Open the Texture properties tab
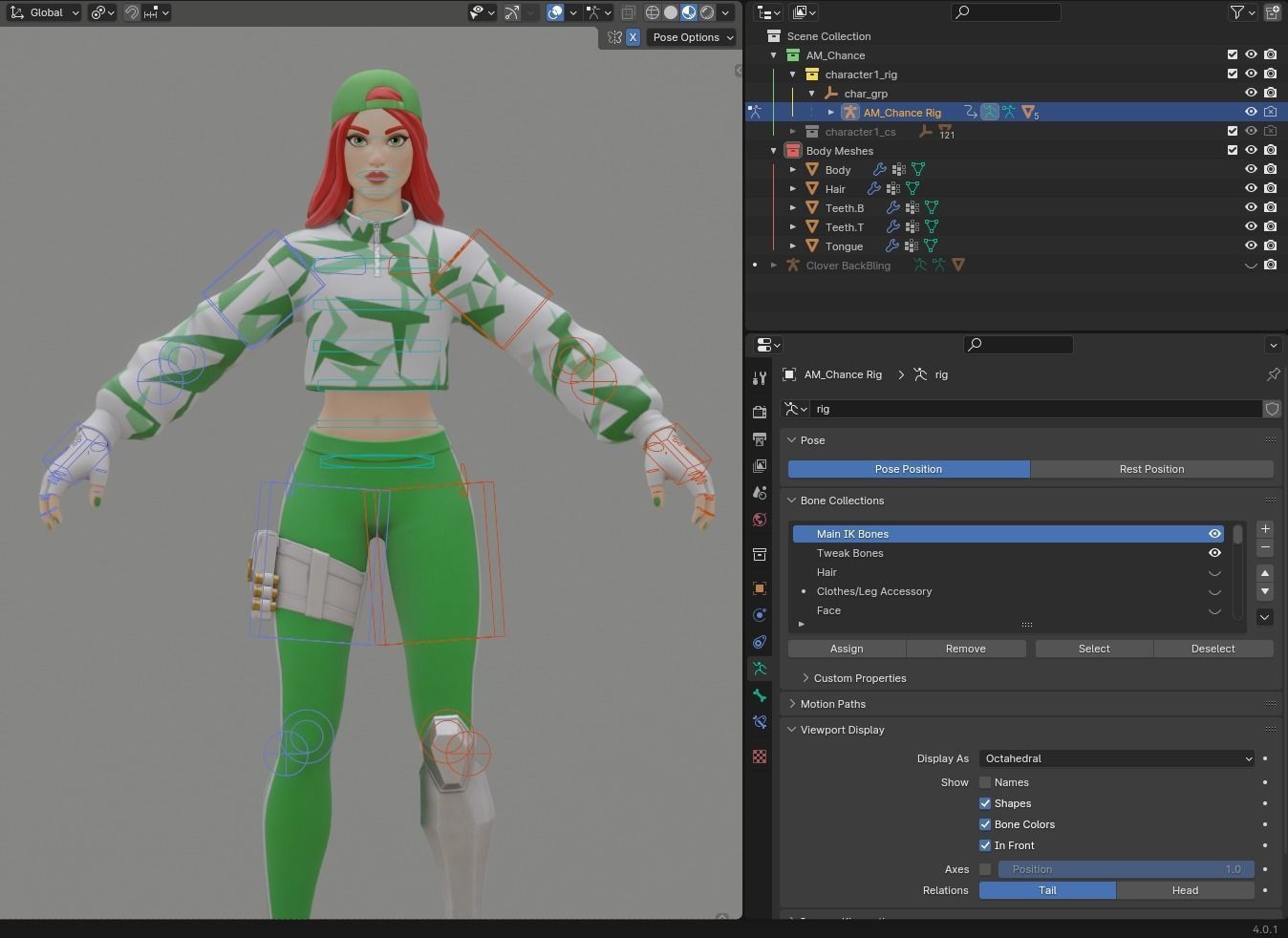Screen dimensions: 1288x938 point(760,757)
